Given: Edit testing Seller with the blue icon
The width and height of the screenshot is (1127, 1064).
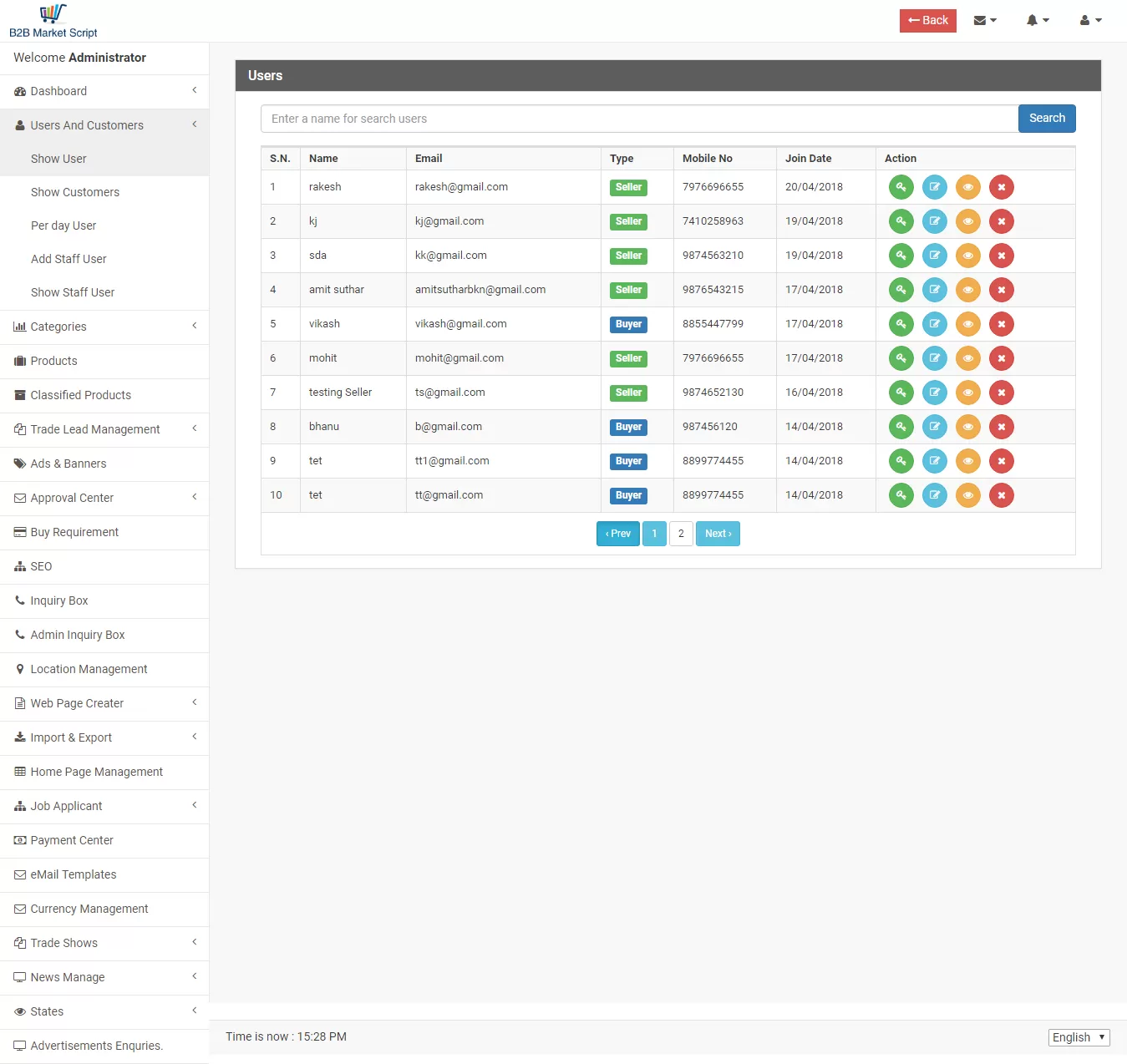Looking at the screenshot, I should [935, 393].
